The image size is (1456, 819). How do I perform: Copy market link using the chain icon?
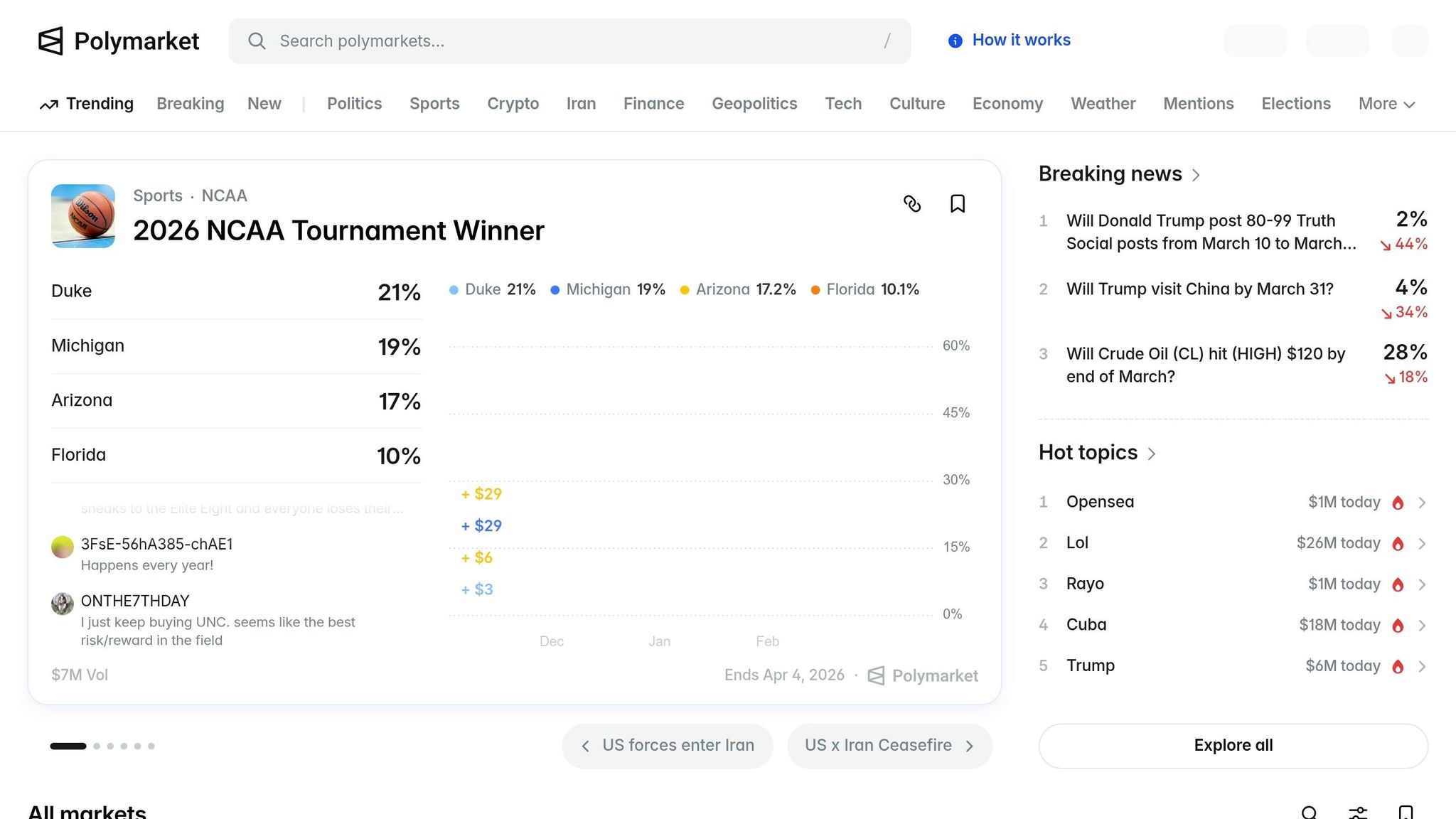pos(912,204)
